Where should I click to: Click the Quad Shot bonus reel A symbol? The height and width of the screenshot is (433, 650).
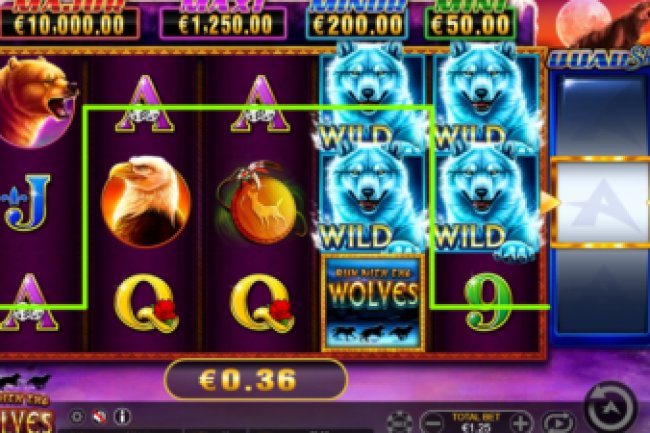pos(603,203)
